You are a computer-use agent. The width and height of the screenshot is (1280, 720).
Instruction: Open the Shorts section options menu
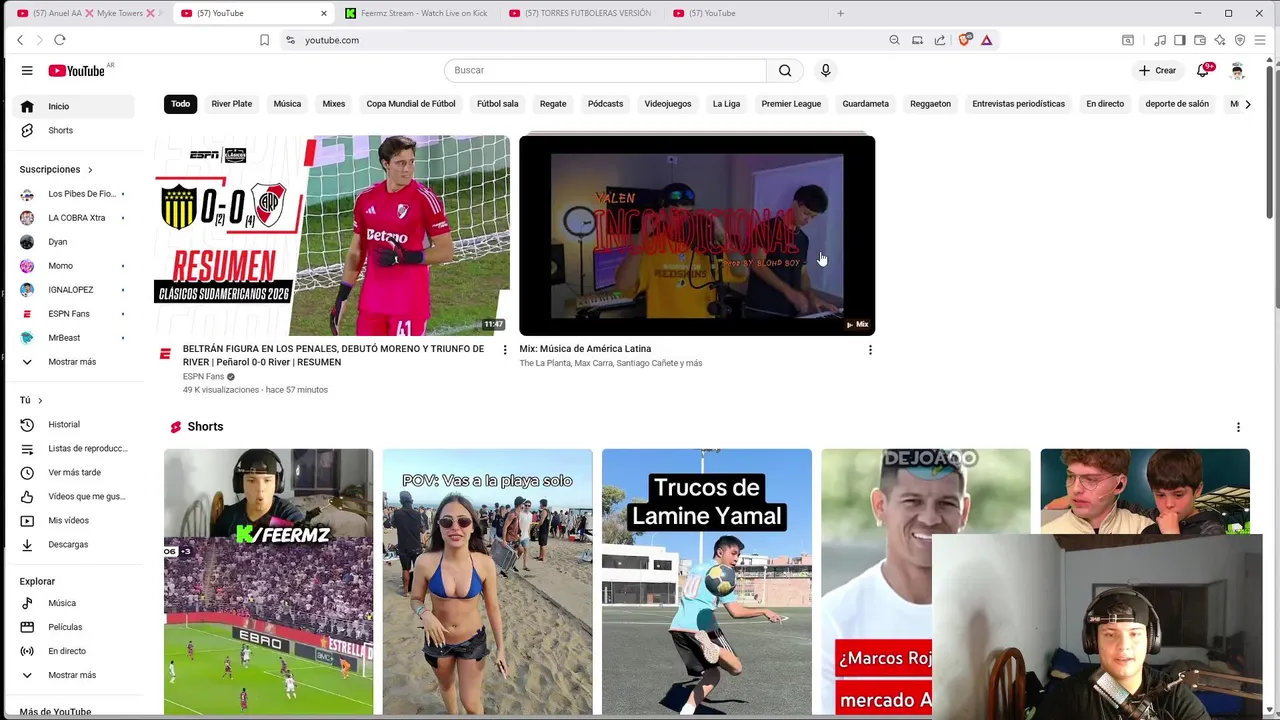click(x=1238, y=427)
